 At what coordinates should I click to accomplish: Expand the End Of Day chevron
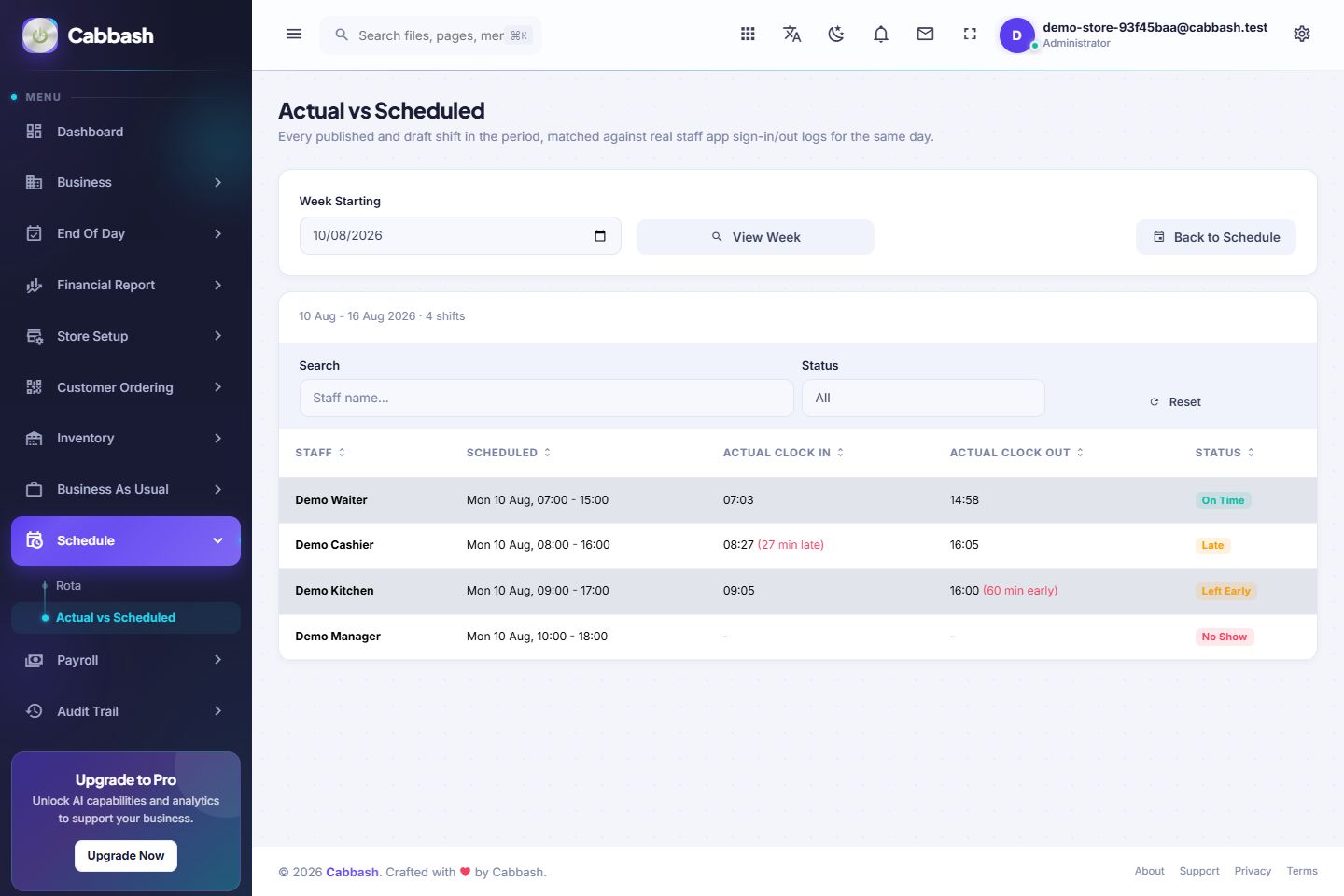pos(217,233)
